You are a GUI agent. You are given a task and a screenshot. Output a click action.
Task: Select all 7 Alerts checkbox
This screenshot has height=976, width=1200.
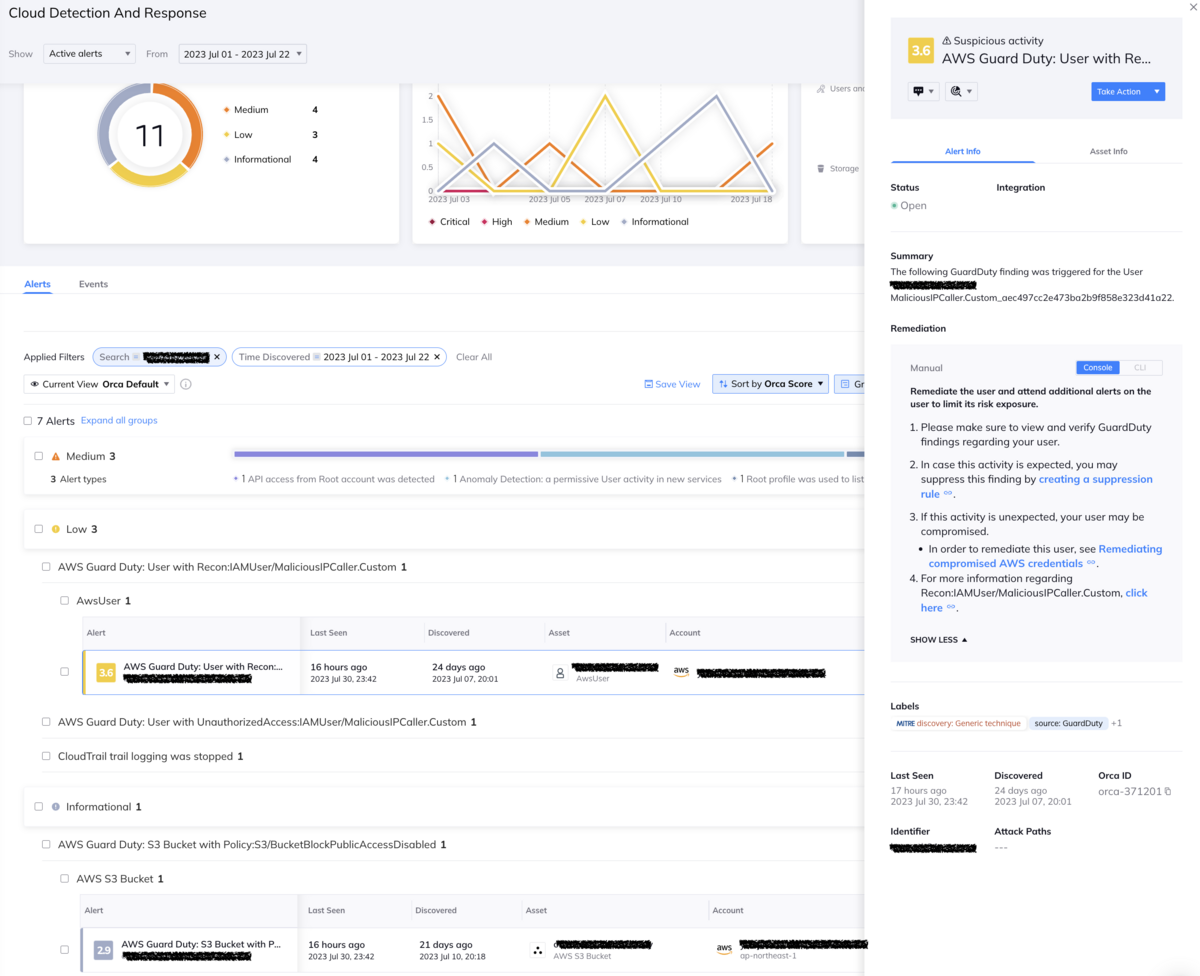[x=28, y=421]
